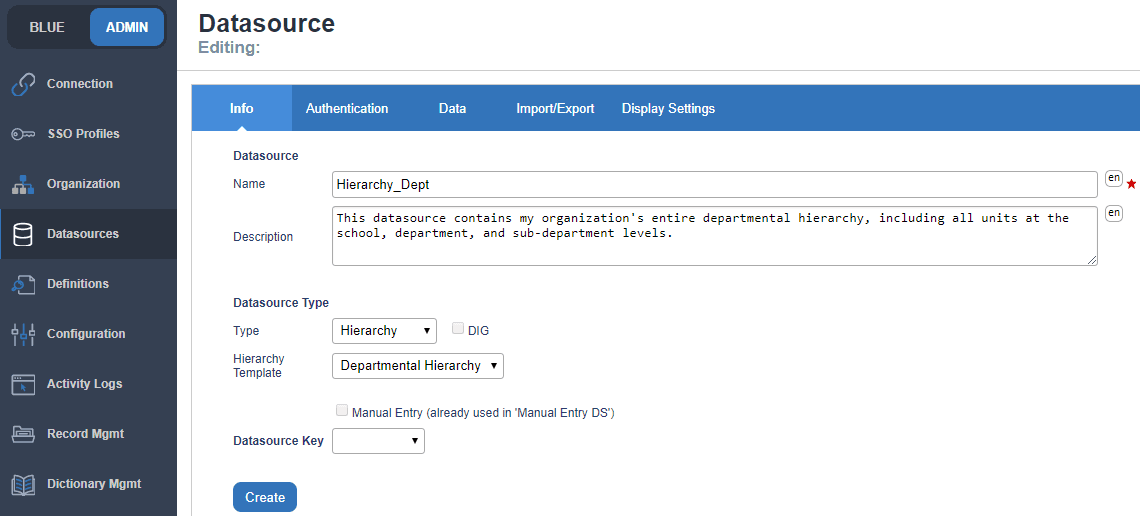Click the Dictionary Mgmt book icon
The image size is (1140, 516).
click(23, 485)
